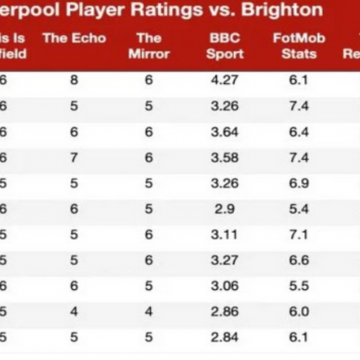Select the cell with rating 3.11
Screen dimensions: 360x360
click(225, 235)
